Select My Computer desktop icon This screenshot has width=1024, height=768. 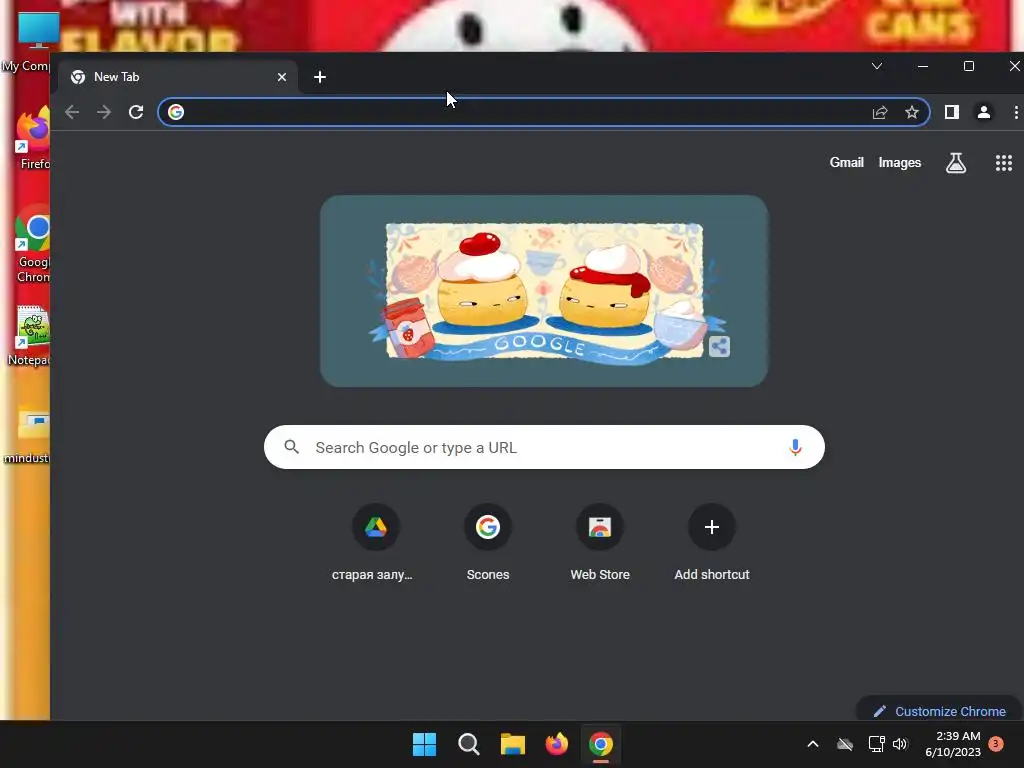coord(26,40)
